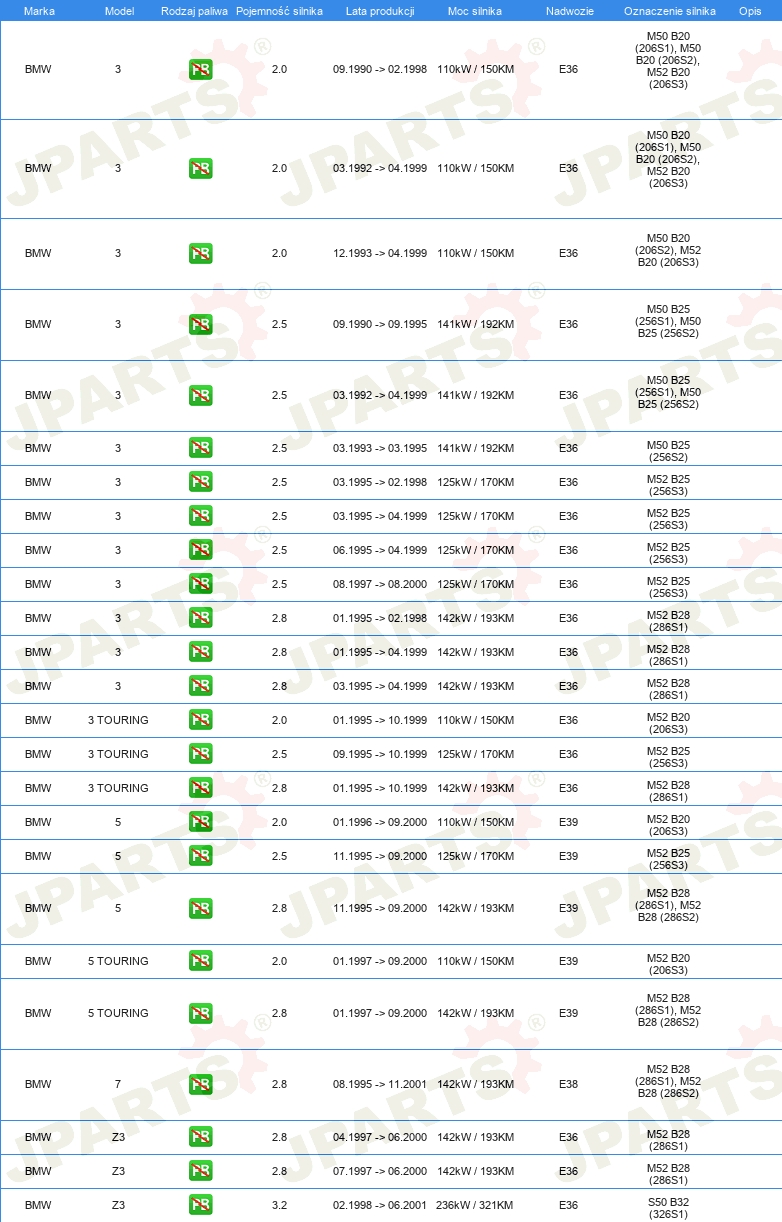
Task: Click the fuel icon in the 08.1997 -> 08.2000 row
Action: pos(200,584)
